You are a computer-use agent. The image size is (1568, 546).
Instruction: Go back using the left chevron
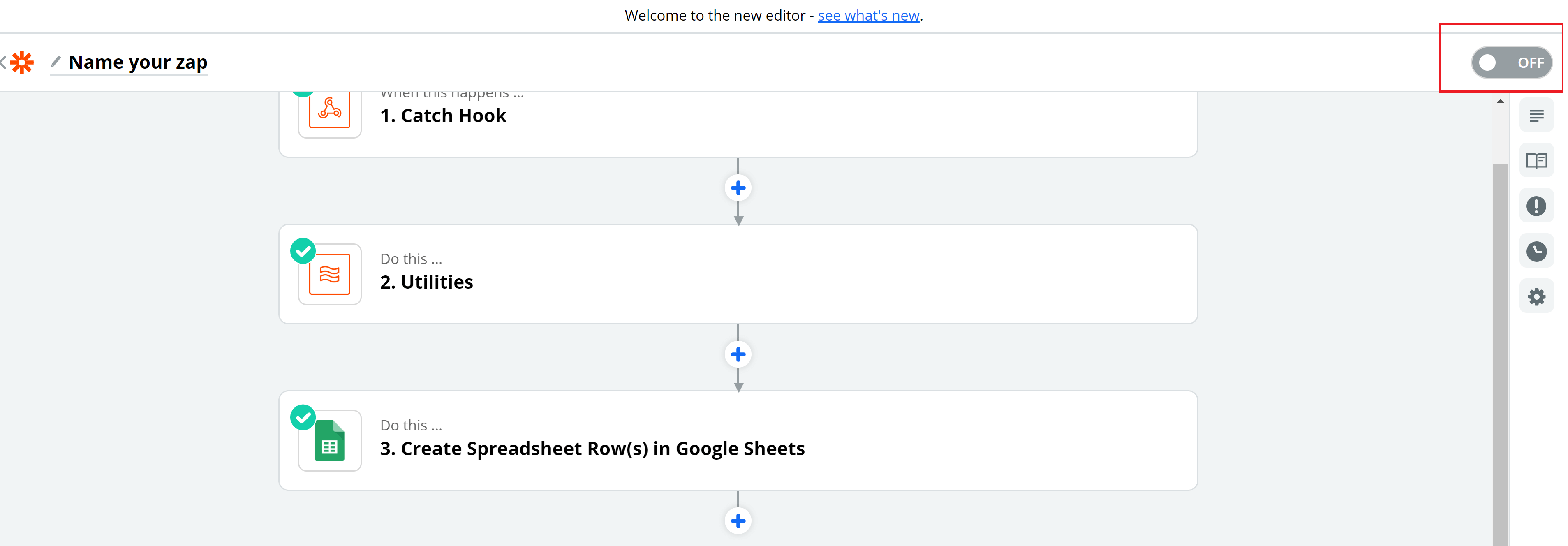(3, 62)
